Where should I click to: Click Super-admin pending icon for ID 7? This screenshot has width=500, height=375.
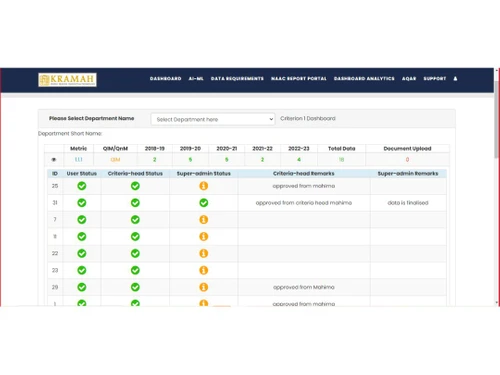click(204, 220)
